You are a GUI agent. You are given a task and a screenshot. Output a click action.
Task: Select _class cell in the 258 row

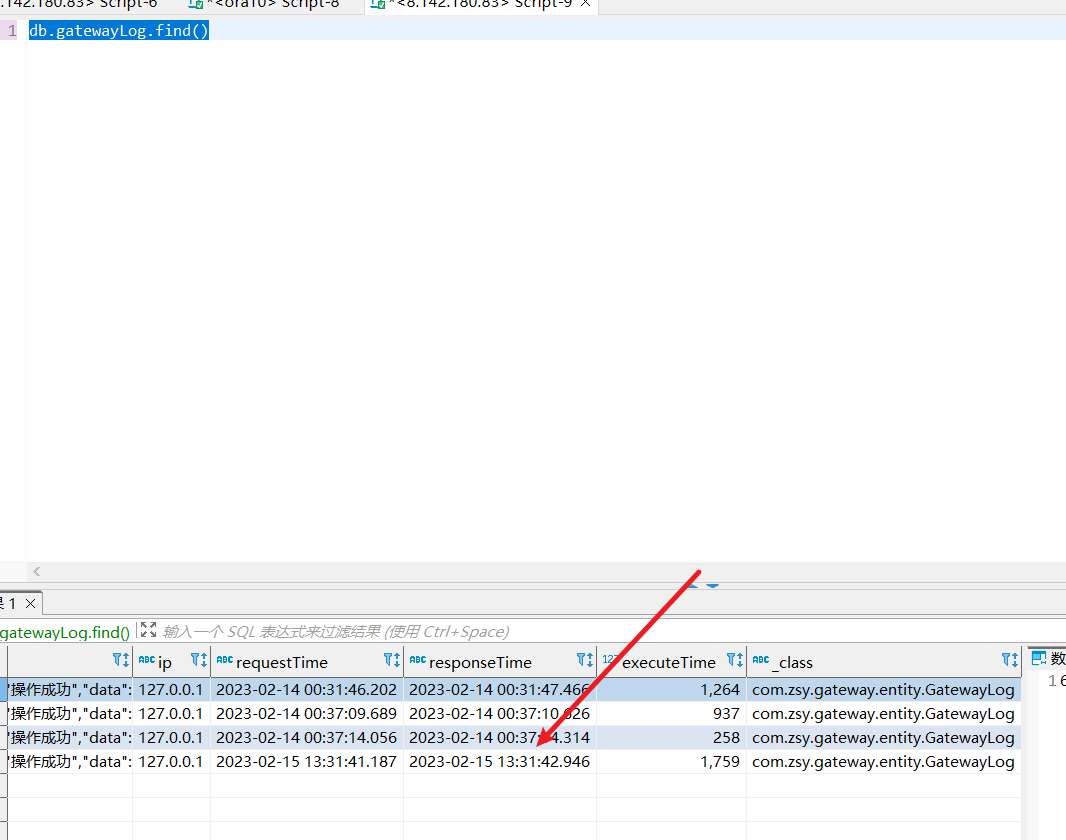tap(884, 737)
